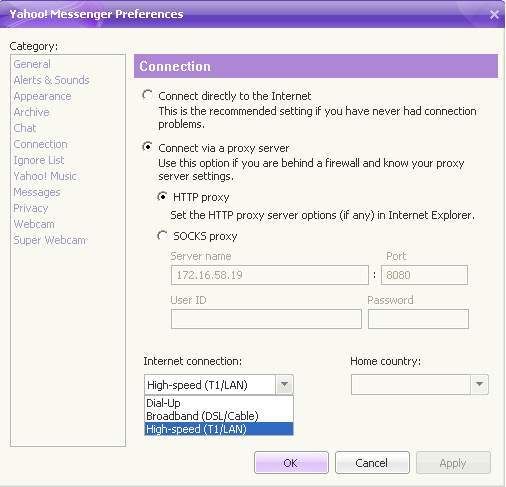Open the Privacy category
Viewport: 506px width, 487px height.
[31, 208]
